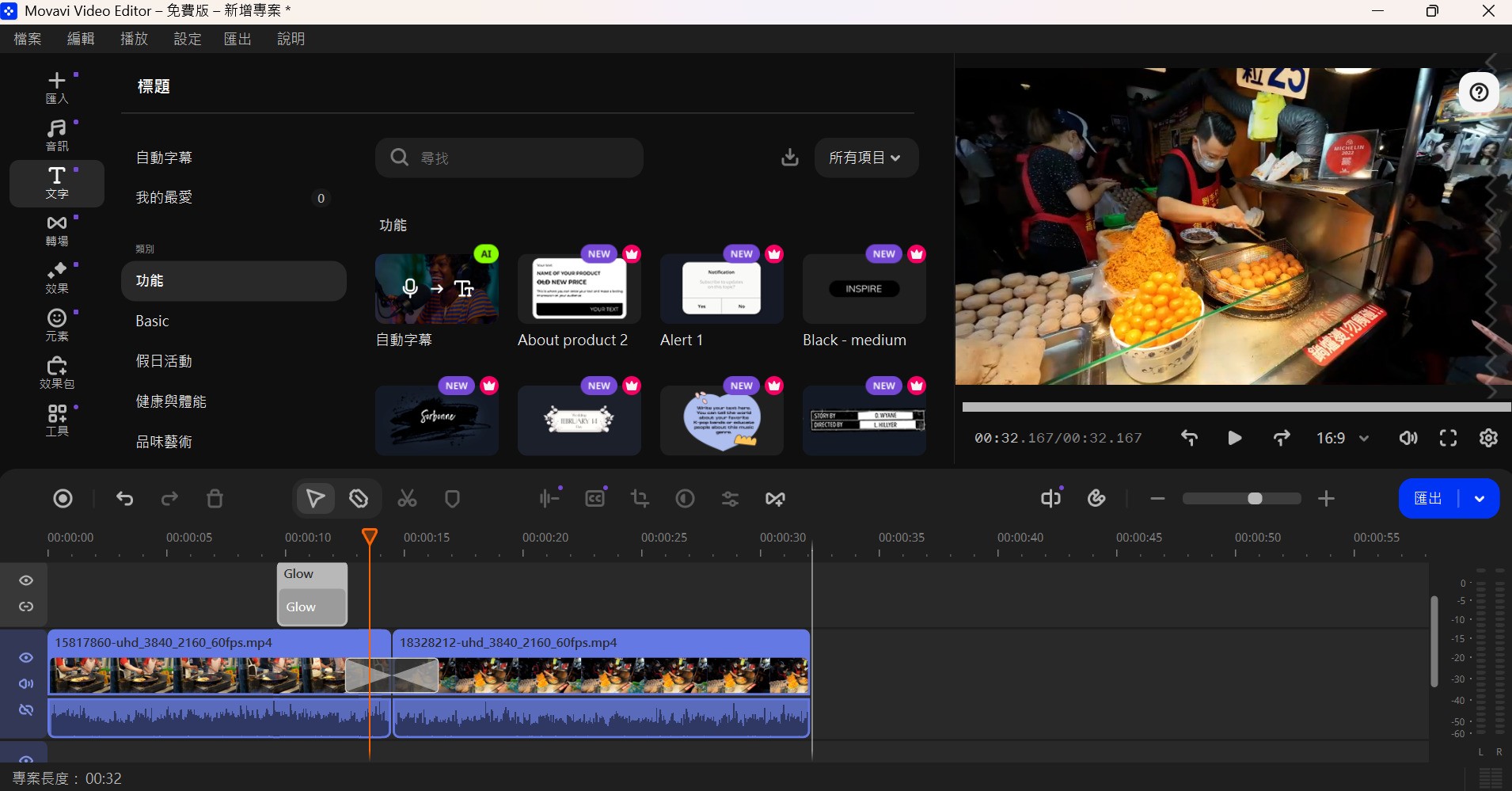Select the blade cut tool
Viewport: 1512px width, 791px height.
point(359,499)
